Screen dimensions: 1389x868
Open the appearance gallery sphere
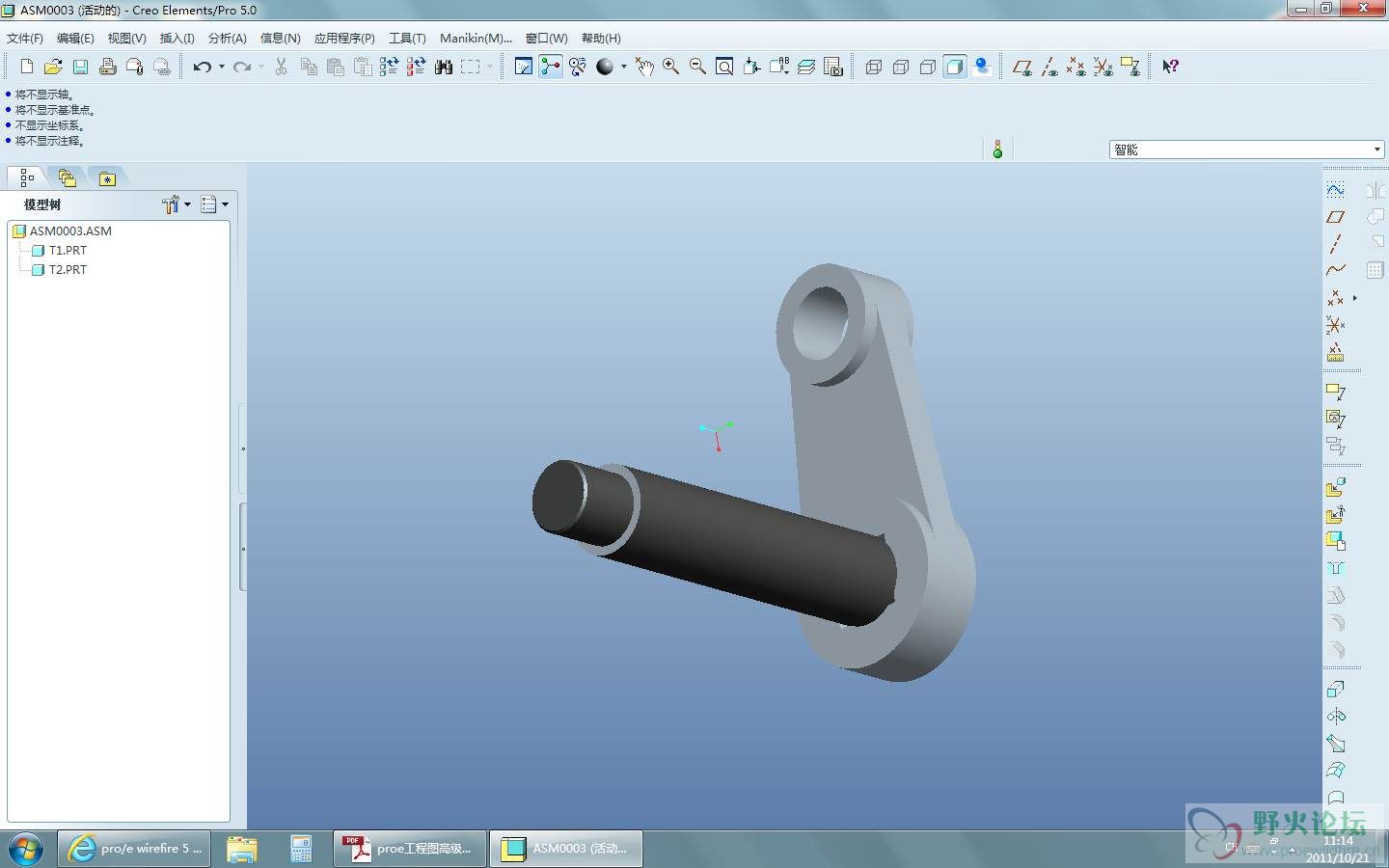coord(605,67)
